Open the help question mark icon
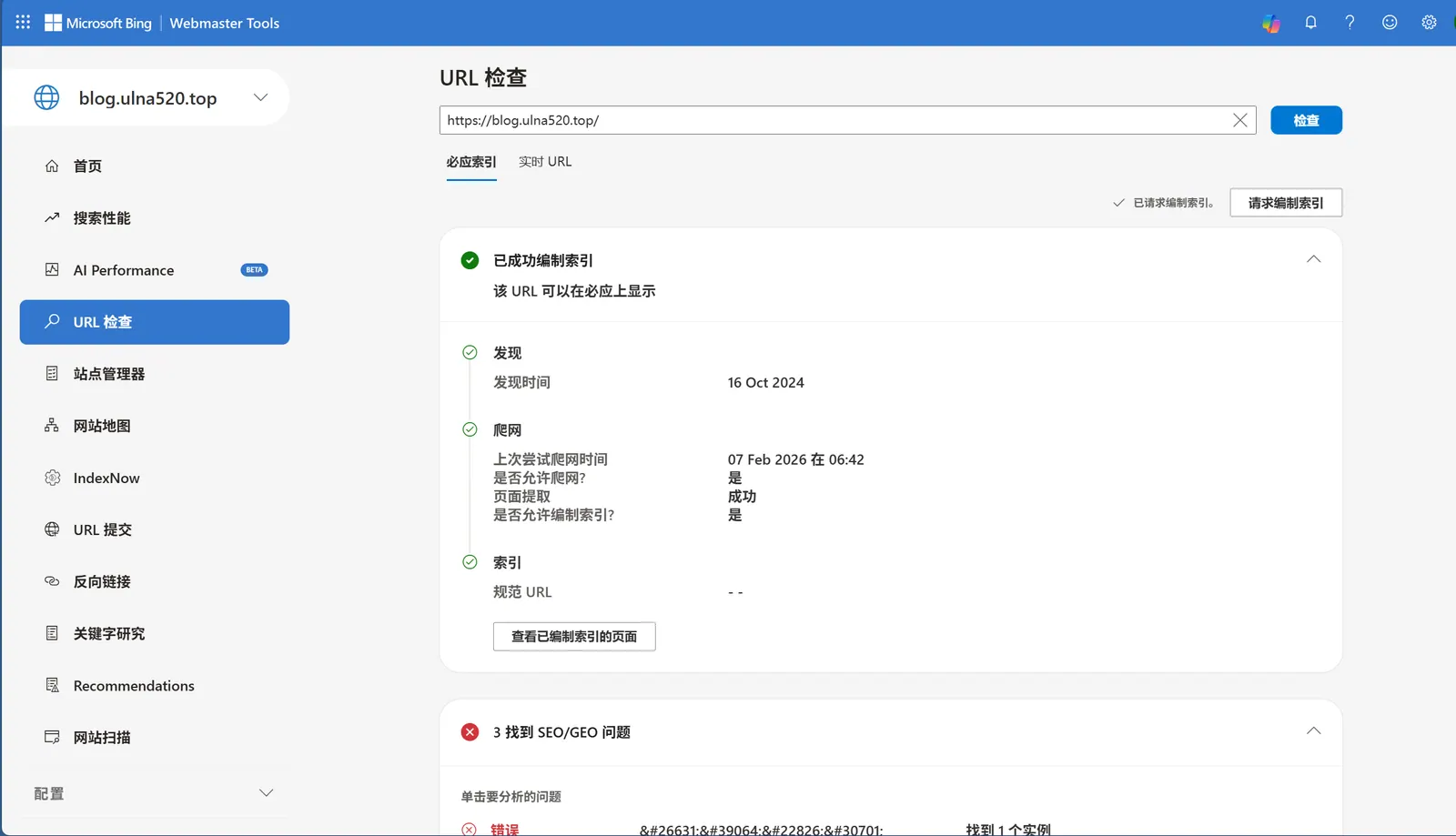1456x836 pixels. [x=1350, y=23]
